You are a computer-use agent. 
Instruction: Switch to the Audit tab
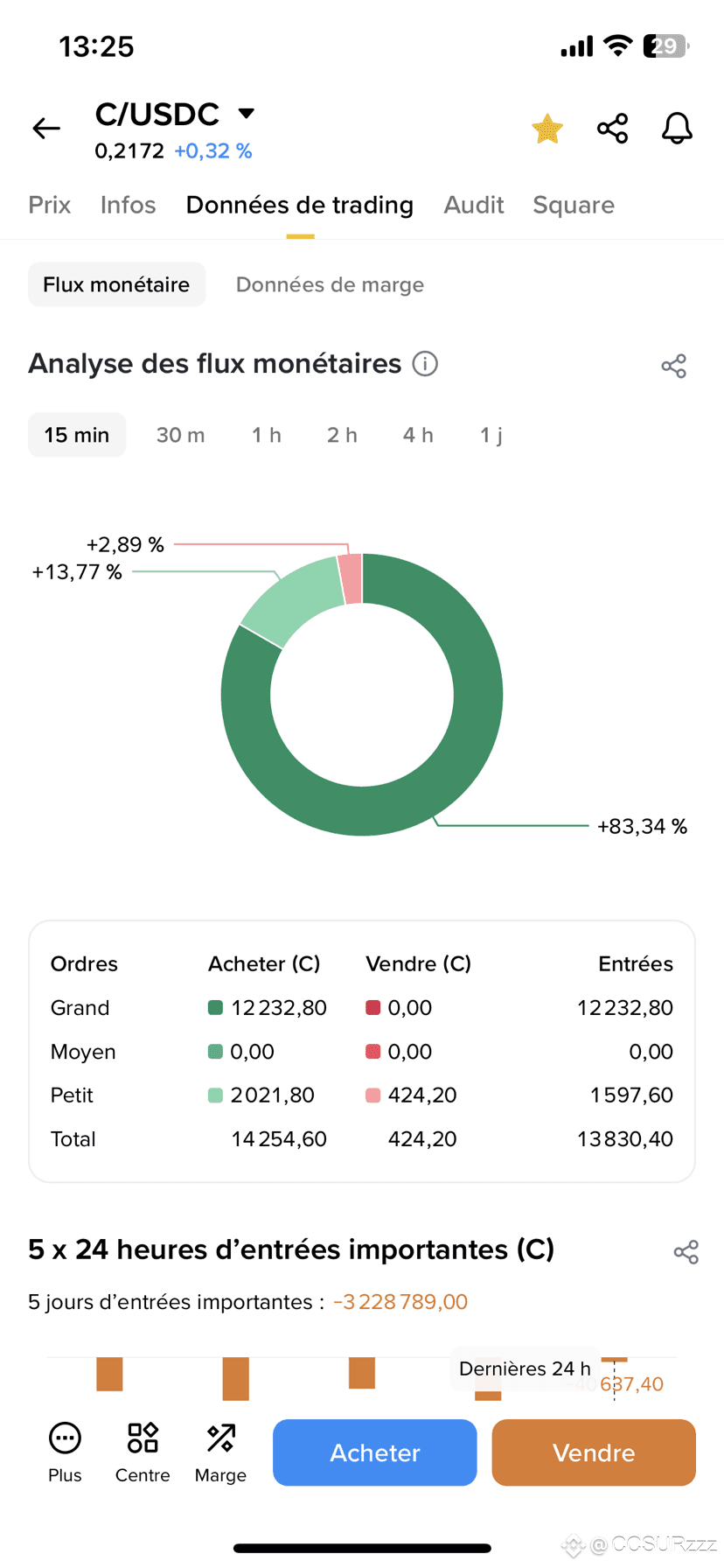click(x=474, y=205)
